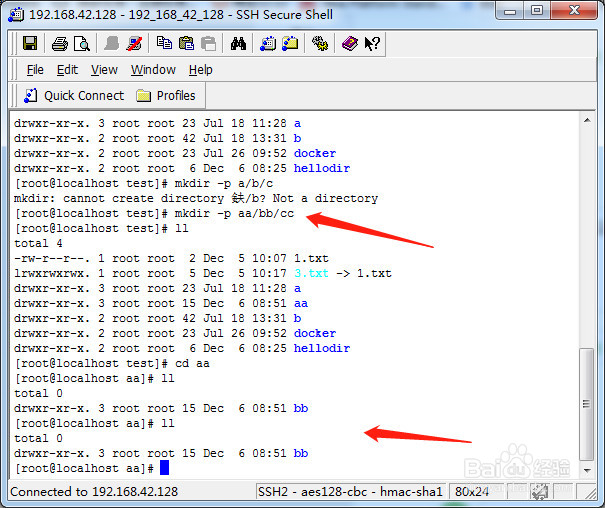Minimize the SSH Secure Shell window
The height and width of the screenshot is (508, 605).
tap(510, 11)
